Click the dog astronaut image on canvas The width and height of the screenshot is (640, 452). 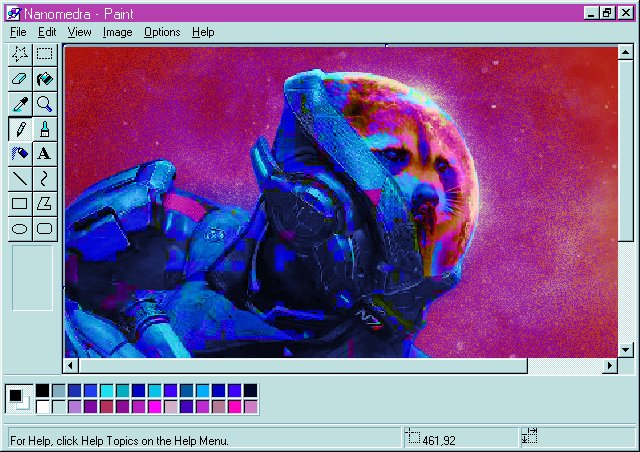click(x=341, y=203)
